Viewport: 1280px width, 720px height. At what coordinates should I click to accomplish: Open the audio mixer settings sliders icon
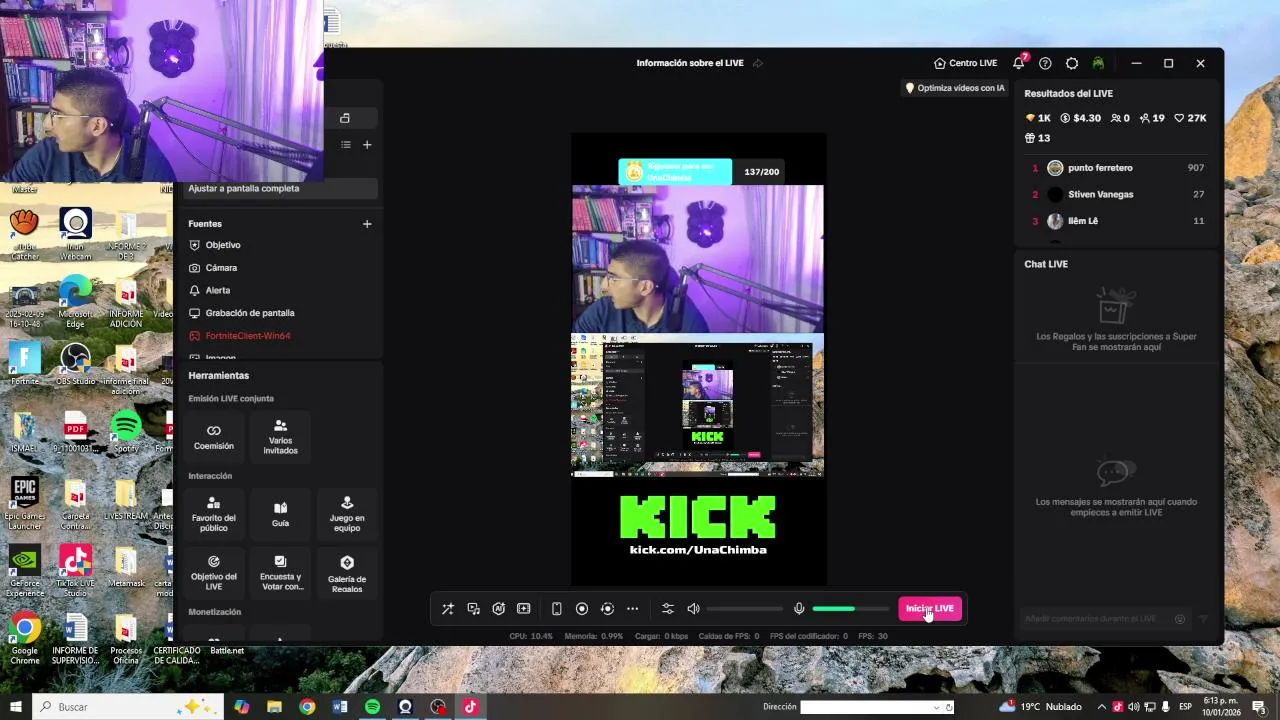click(668, 609)
